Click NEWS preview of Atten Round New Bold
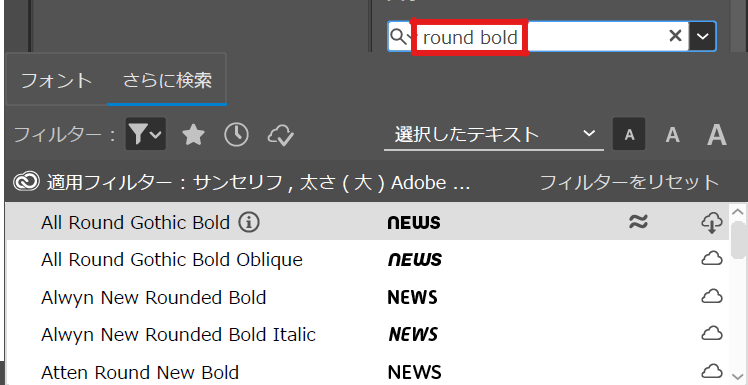748x385 pixels. tap(415, 372)
